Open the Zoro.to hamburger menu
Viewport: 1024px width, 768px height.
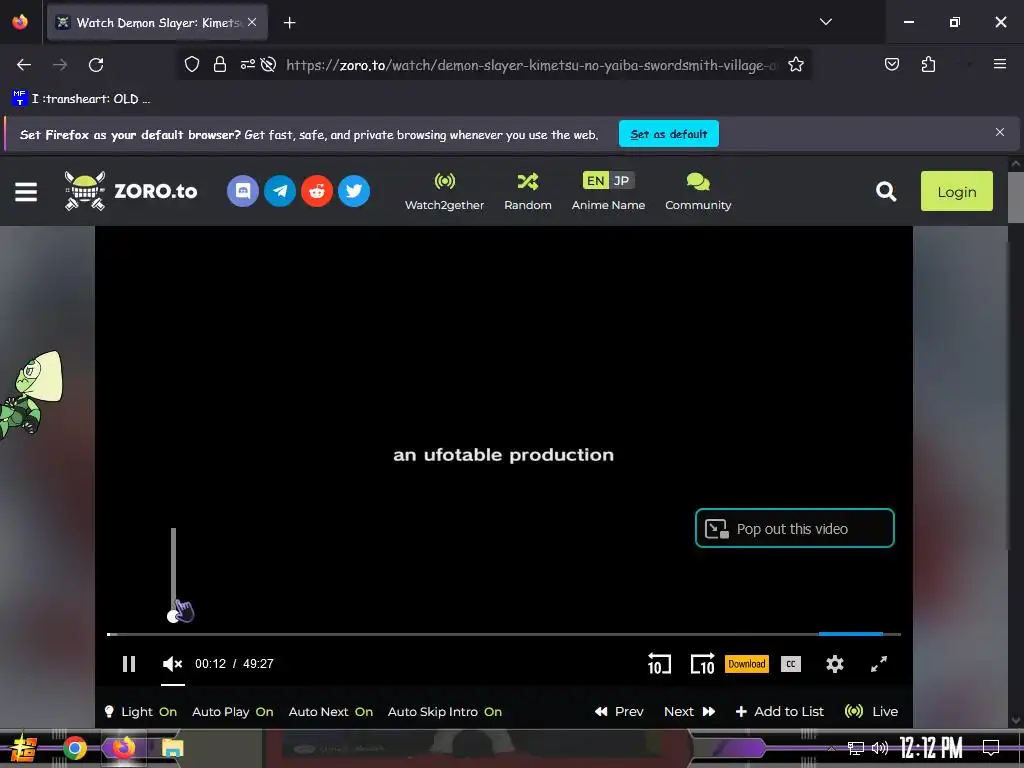[x=26, y=192]
